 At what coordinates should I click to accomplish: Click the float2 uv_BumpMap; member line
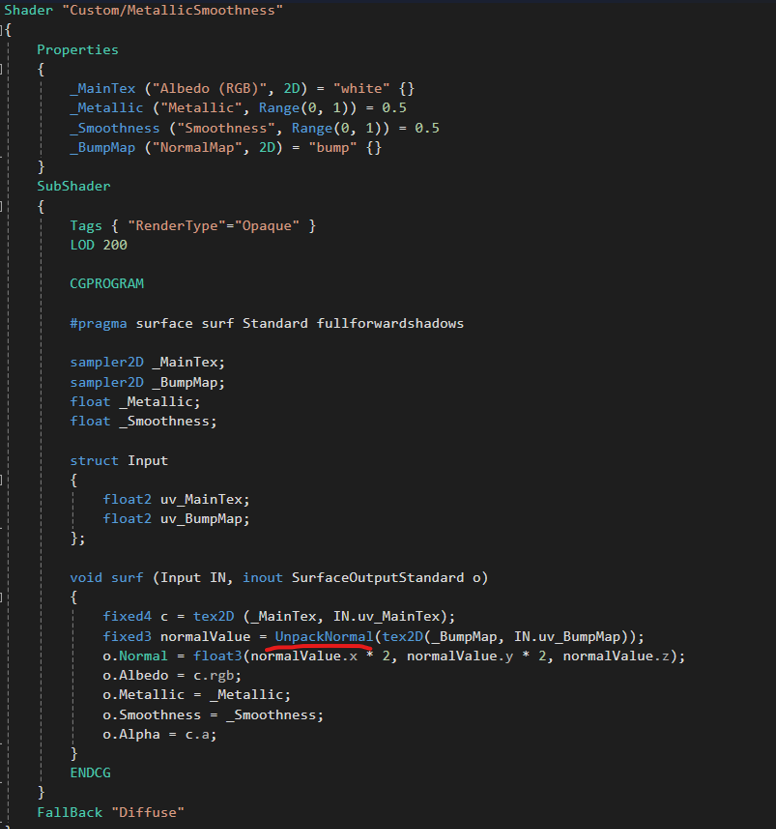pyautogui.click(x=176, y=519)
